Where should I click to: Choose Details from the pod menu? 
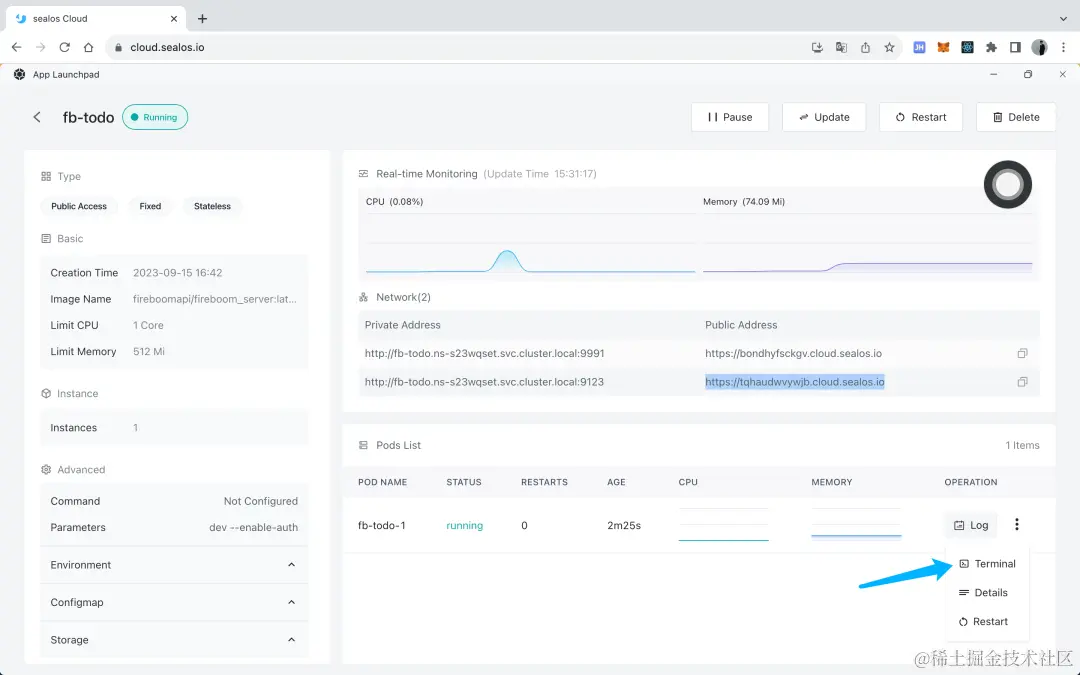[x=983, y=592]
